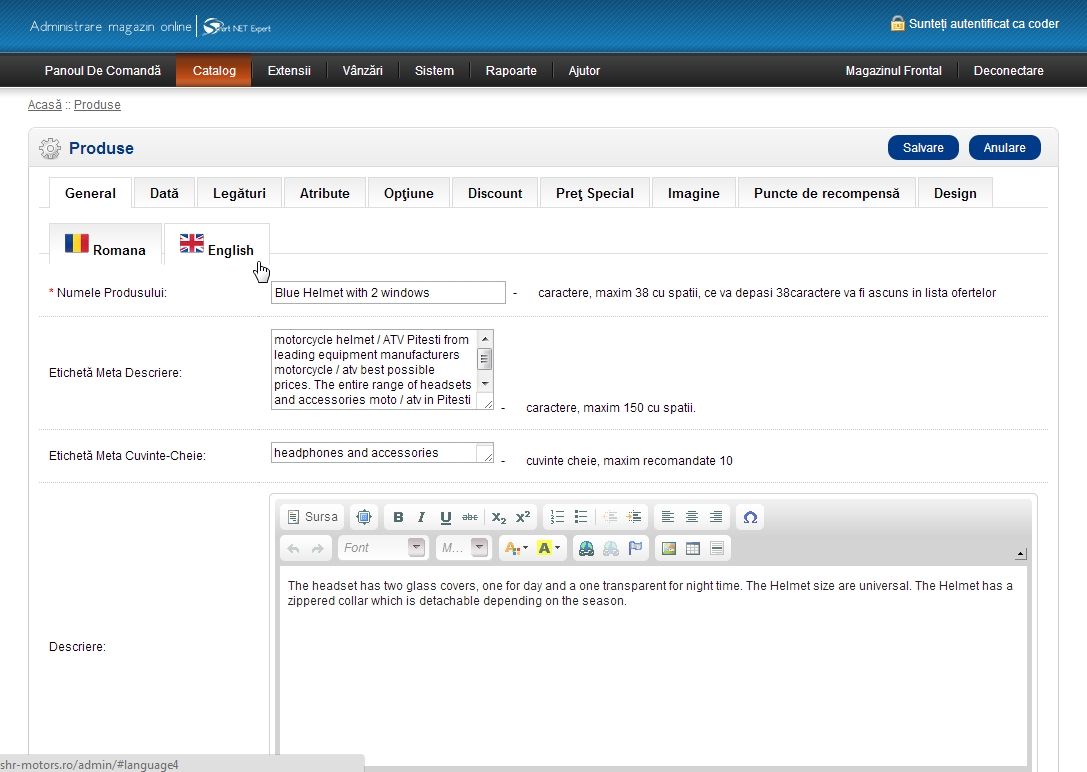Click the underline formatting icon
The width and height of the screenshot is (1087, 772).
coord(445,517)
